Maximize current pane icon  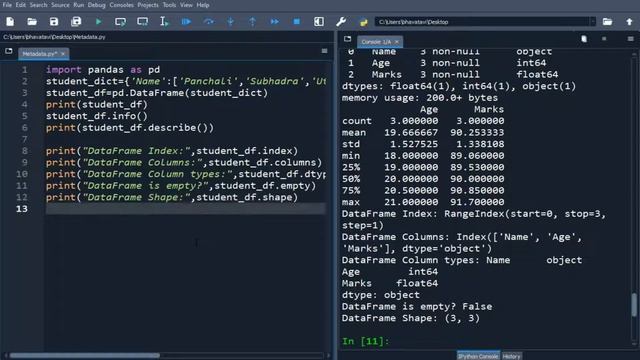tap(319, 22)
